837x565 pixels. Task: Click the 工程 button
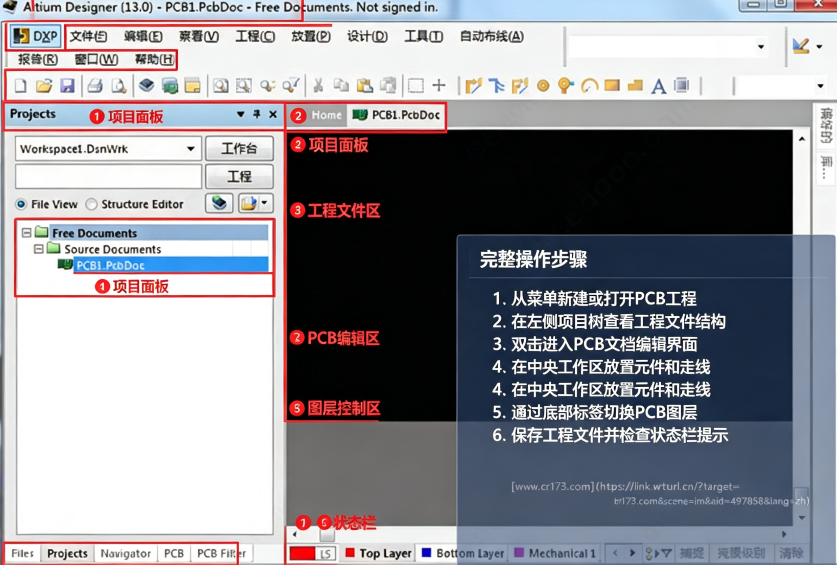[x=239, y=176]
